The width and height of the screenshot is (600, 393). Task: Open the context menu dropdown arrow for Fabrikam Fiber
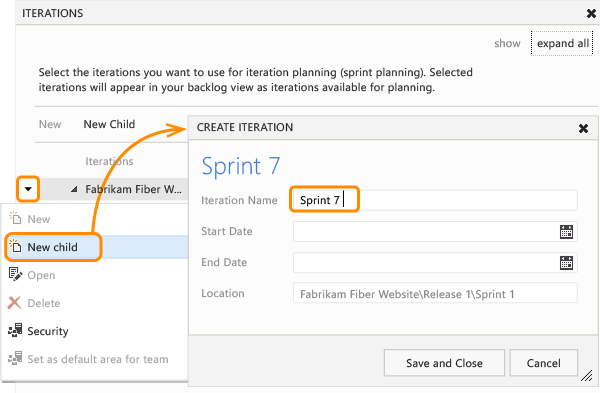click(28, 189)
